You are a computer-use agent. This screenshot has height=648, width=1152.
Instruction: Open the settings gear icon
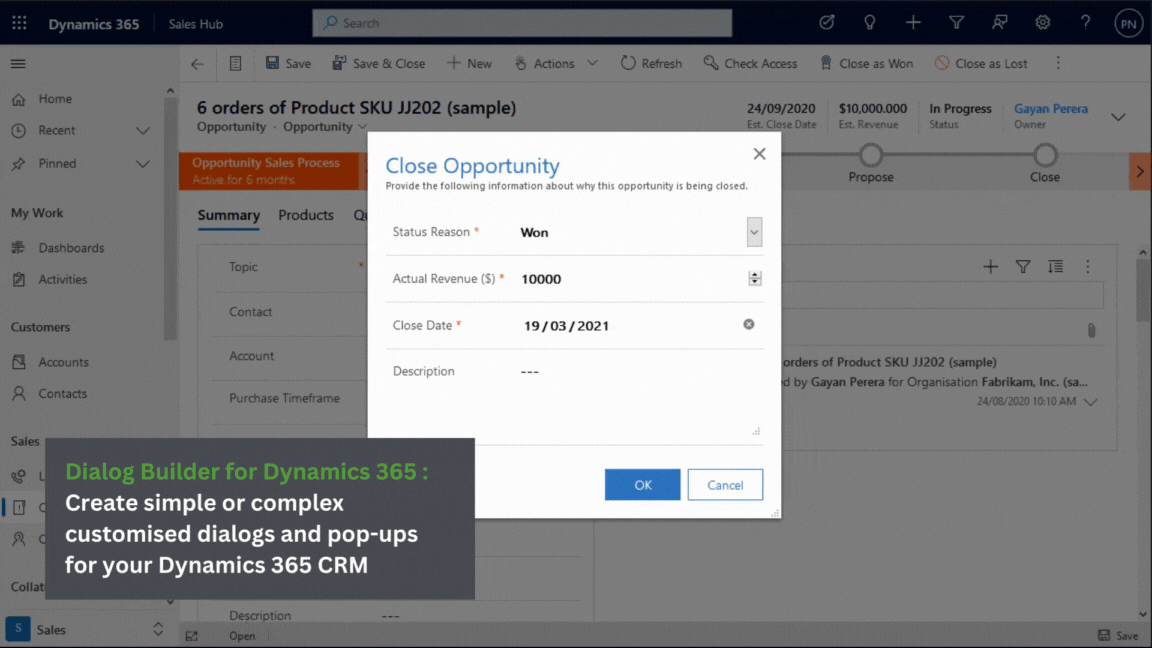click(x=1042, y=23)
